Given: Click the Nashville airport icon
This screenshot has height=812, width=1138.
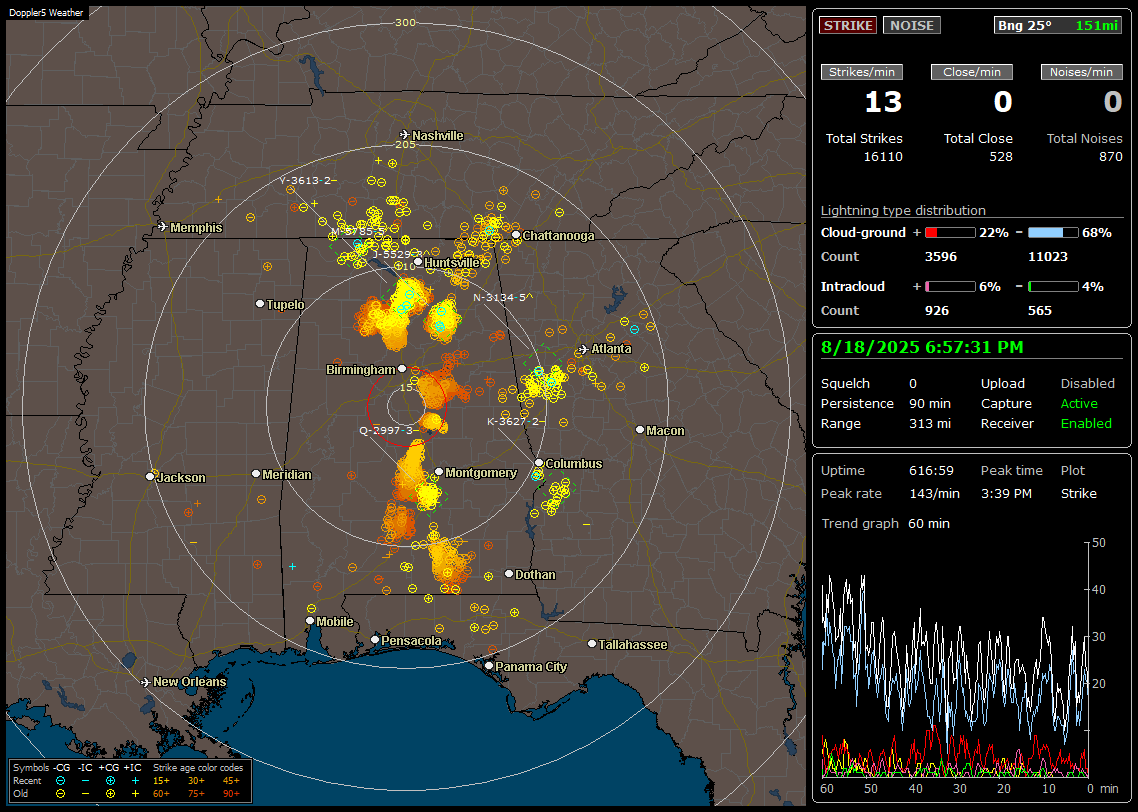Looking at the screenshot, I should point(404,135).
